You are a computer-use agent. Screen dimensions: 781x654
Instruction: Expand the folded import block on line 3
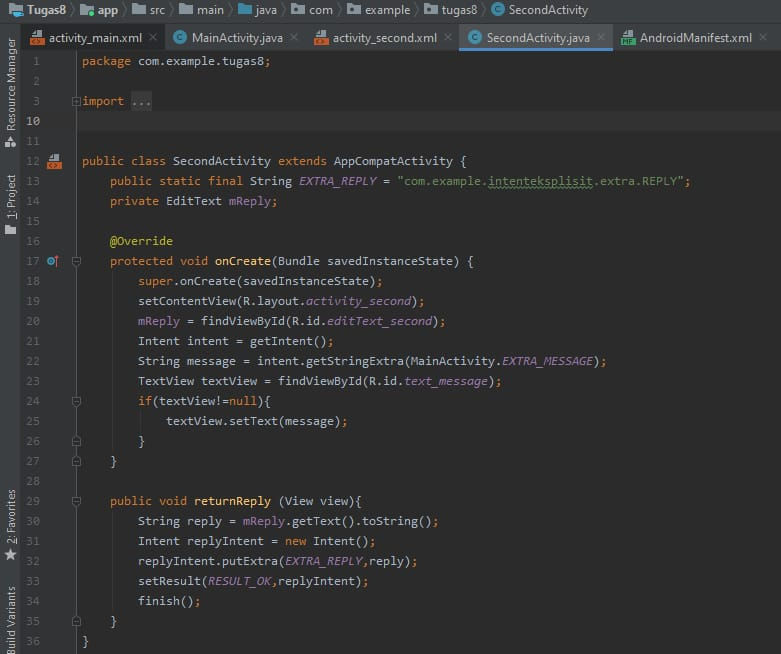pos(76,102)
